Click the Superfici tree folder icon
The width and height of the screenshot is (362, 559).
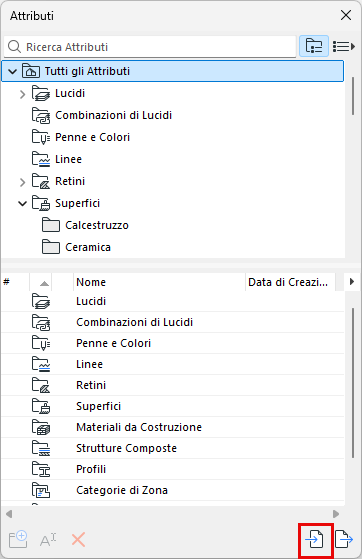[x=41, y=203]
